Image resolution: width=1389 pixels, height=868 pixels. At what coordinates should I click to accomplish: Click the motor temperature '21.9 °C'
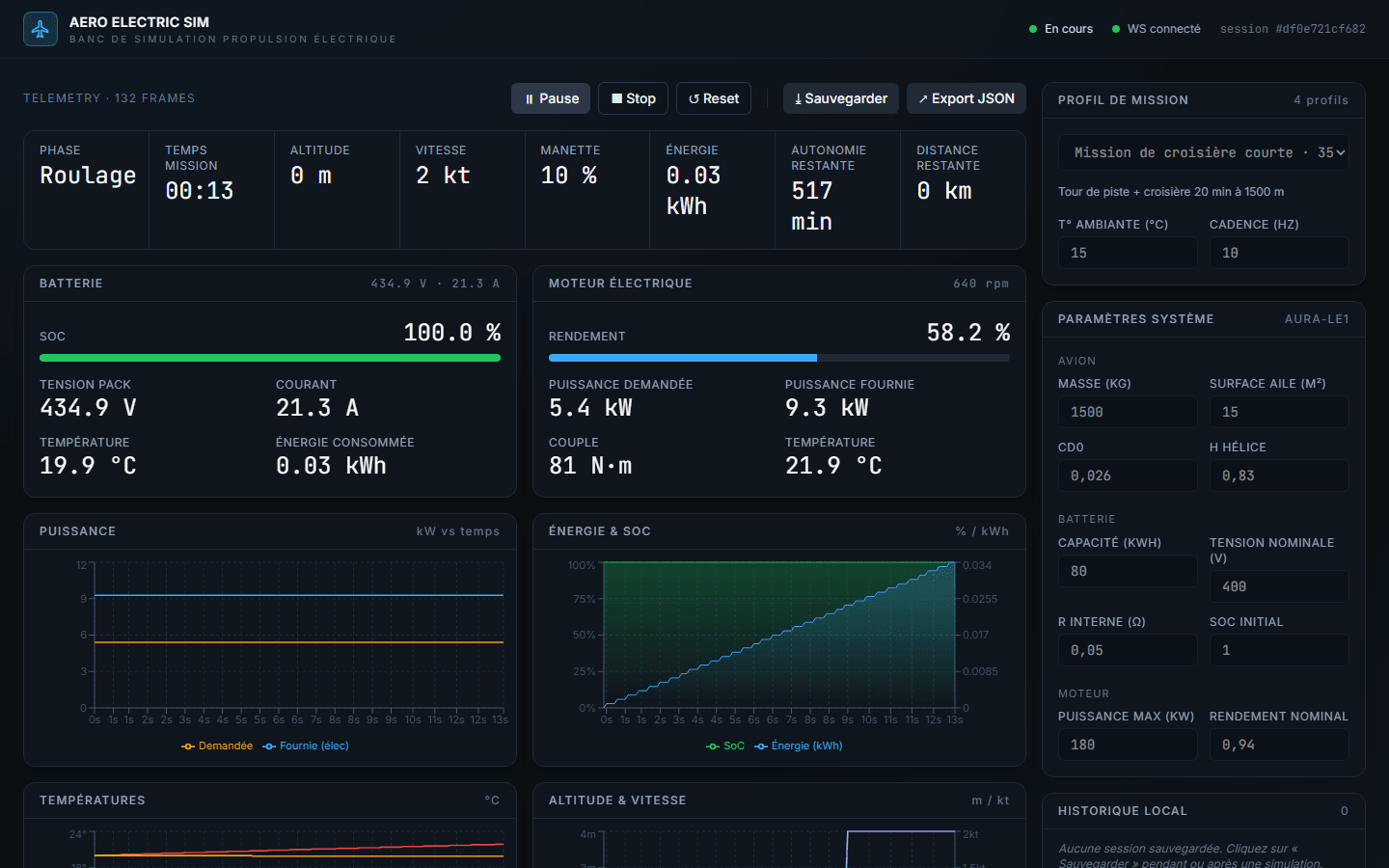point(833,466)
